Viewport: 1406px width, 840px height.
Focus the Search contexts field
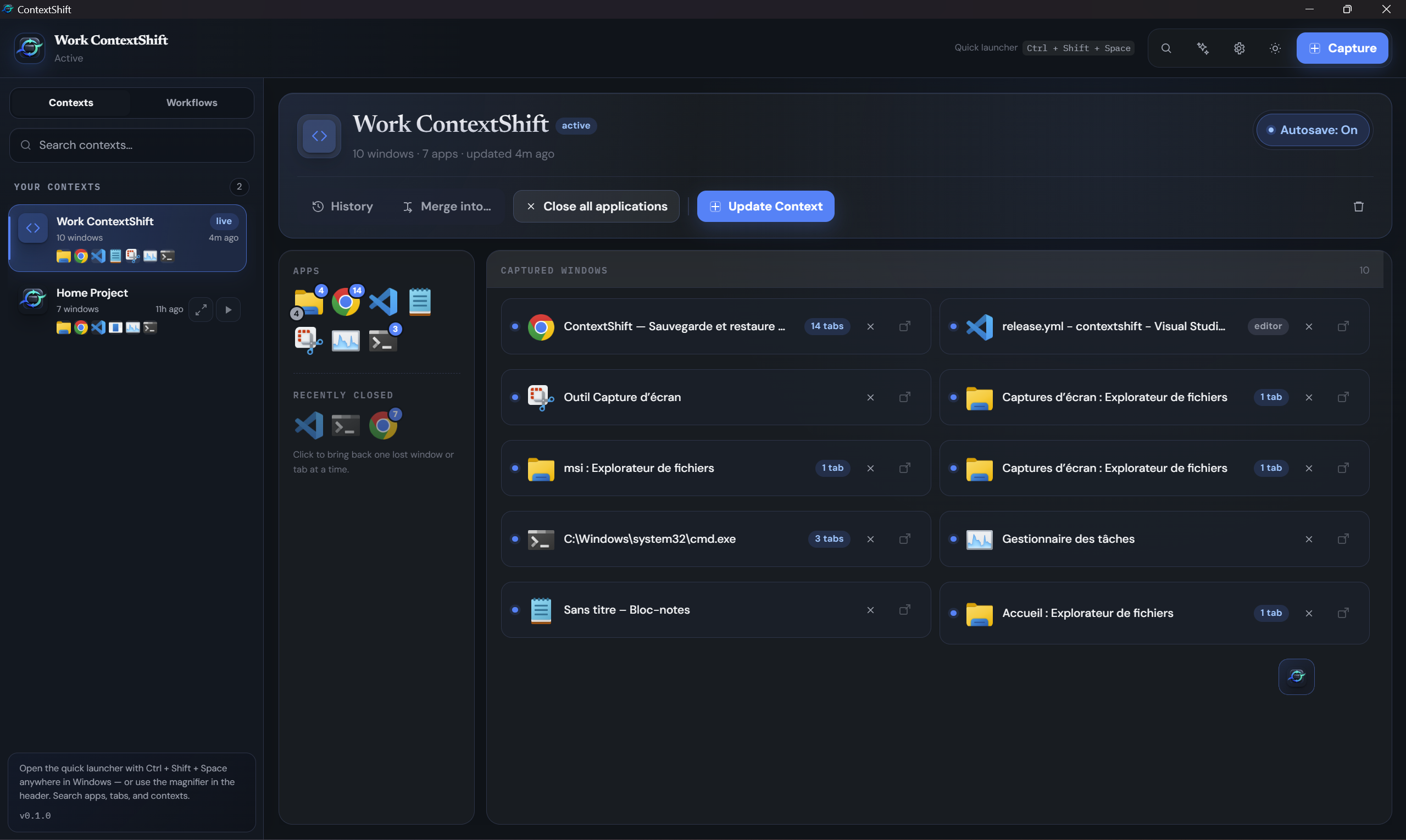[132, 145]
